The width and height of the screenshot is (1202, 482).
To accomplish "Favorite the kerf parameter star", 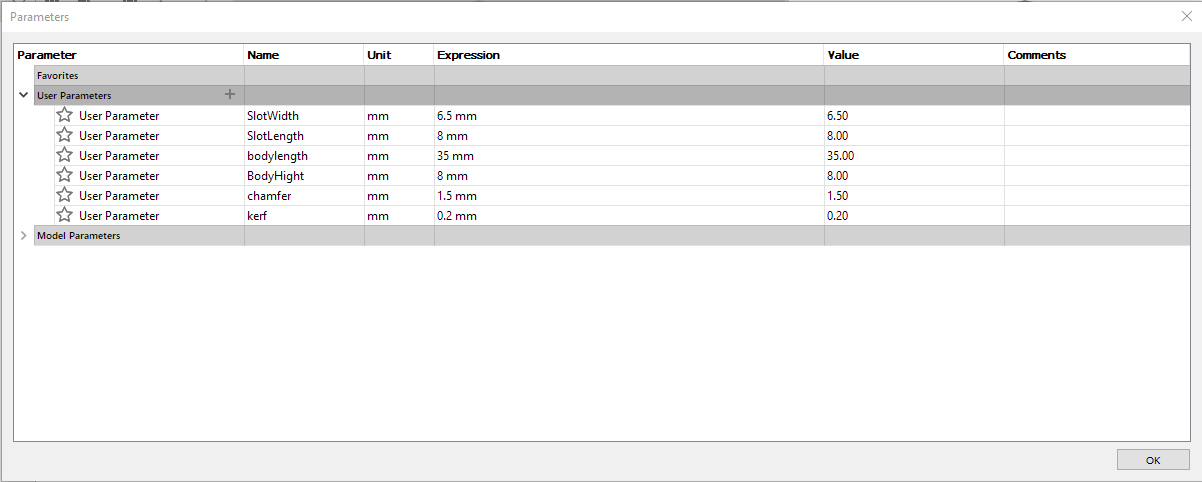I will tap(65, 215).
